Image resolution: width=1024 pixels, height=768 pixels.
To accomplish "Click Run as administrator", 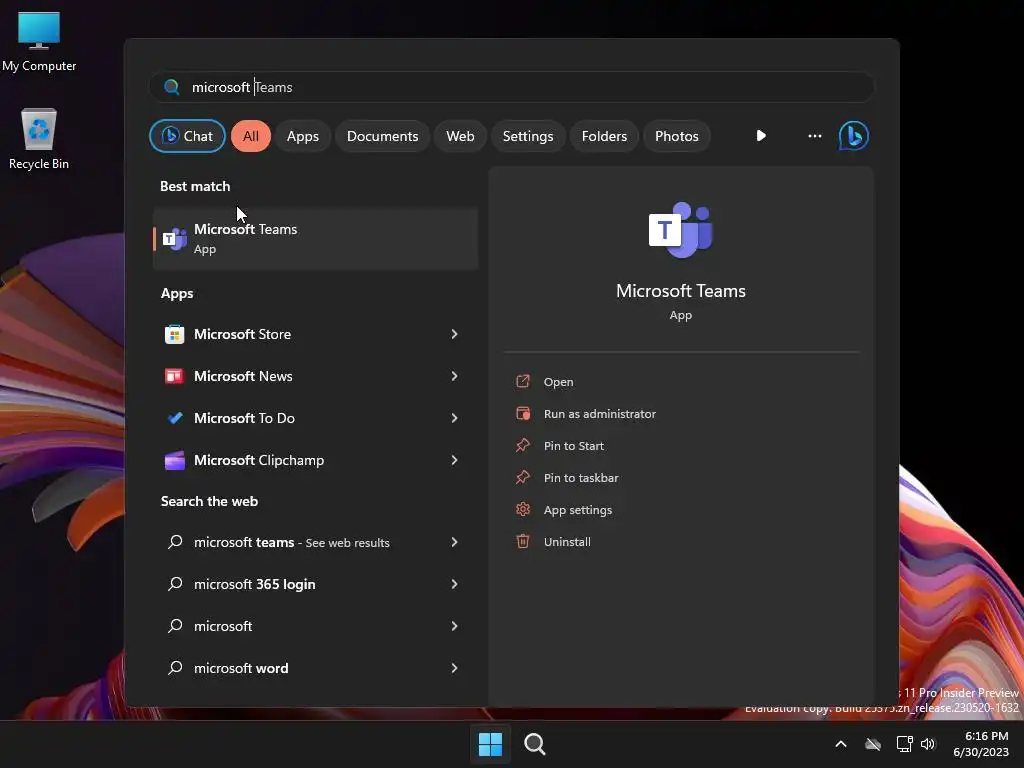I will [600, 414].
